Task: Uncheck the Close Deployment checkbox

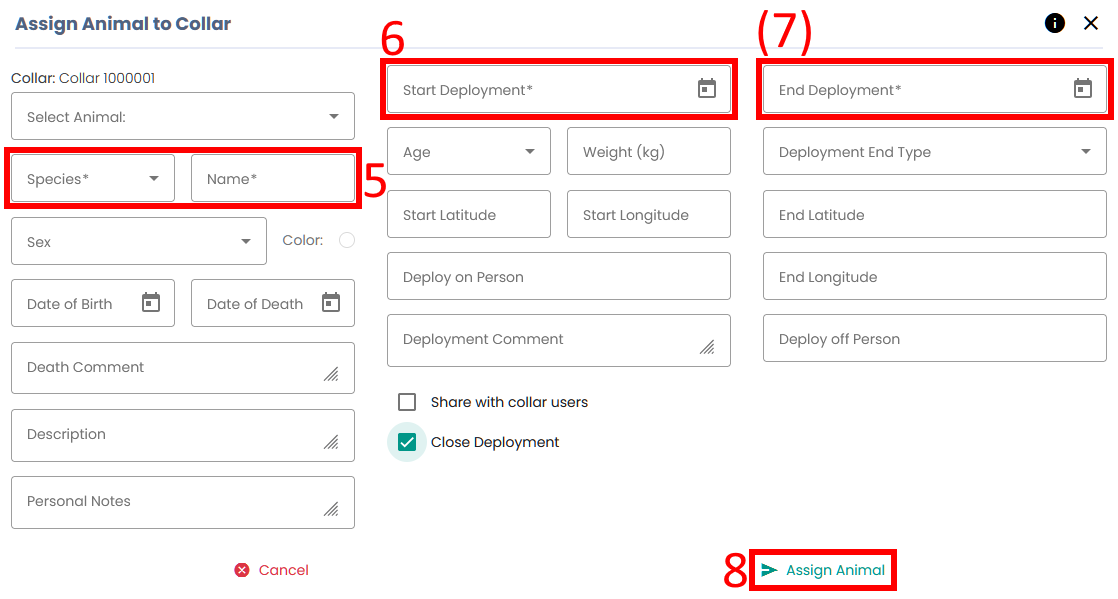Action: 407,442
